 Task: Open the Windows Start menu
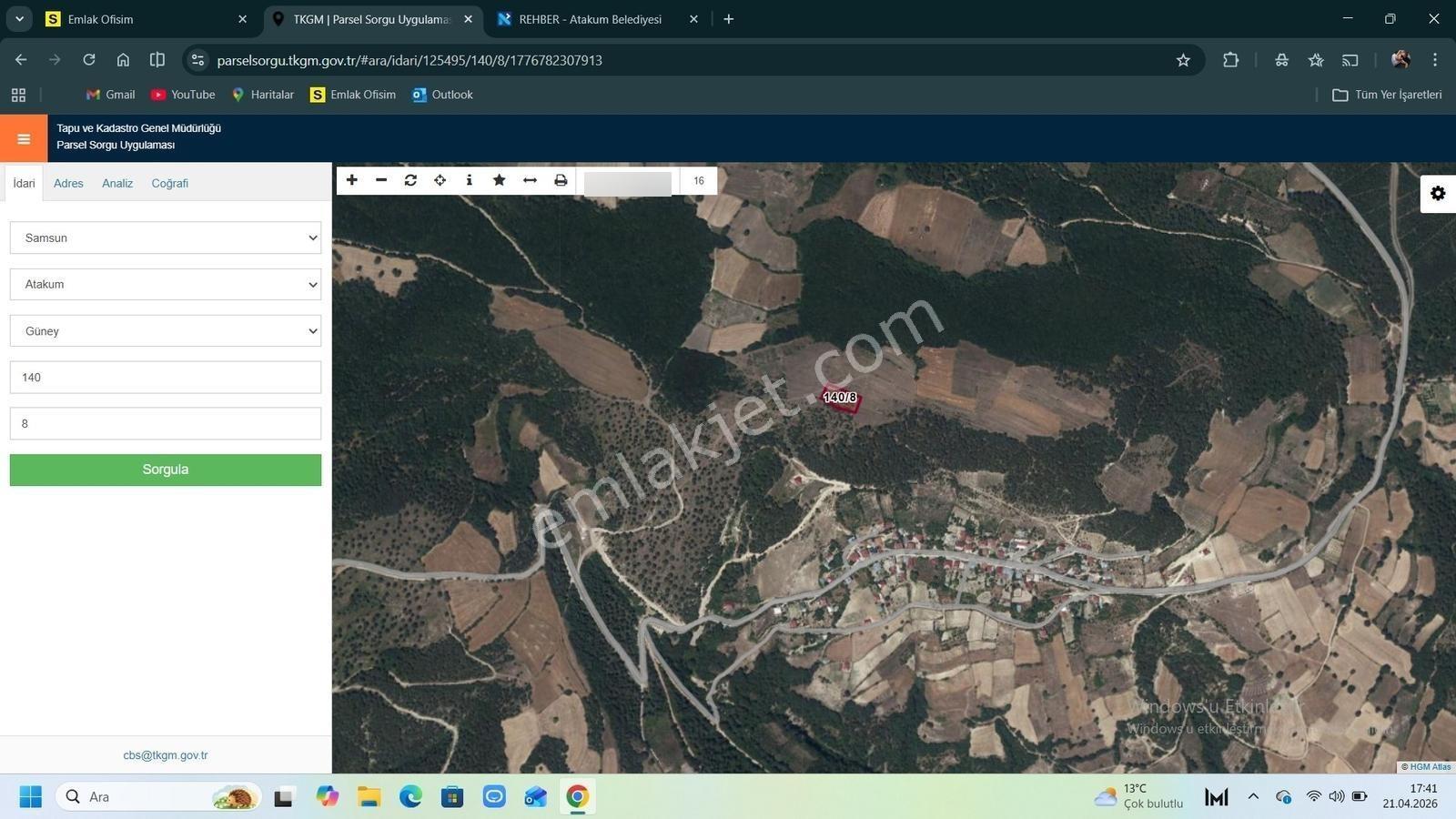30,797
